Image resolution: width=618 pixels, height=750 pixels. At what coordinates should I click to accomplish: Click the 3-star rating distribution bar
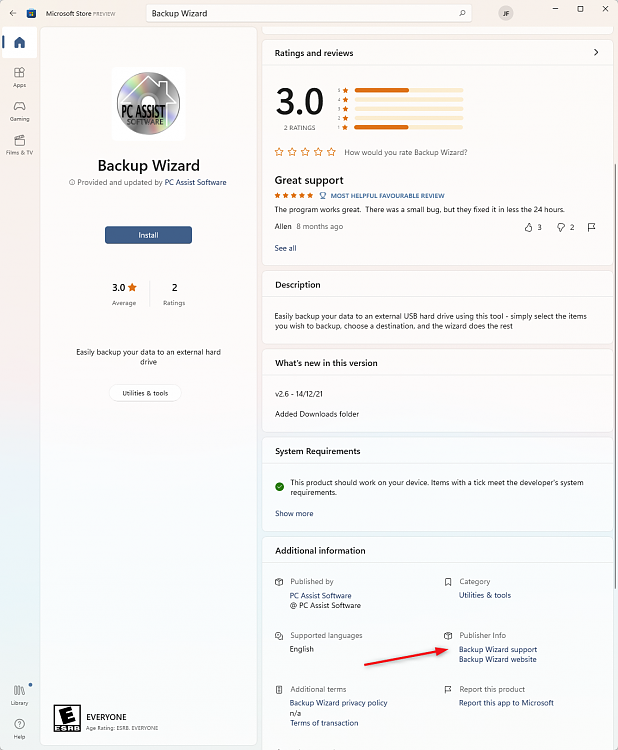409,109
